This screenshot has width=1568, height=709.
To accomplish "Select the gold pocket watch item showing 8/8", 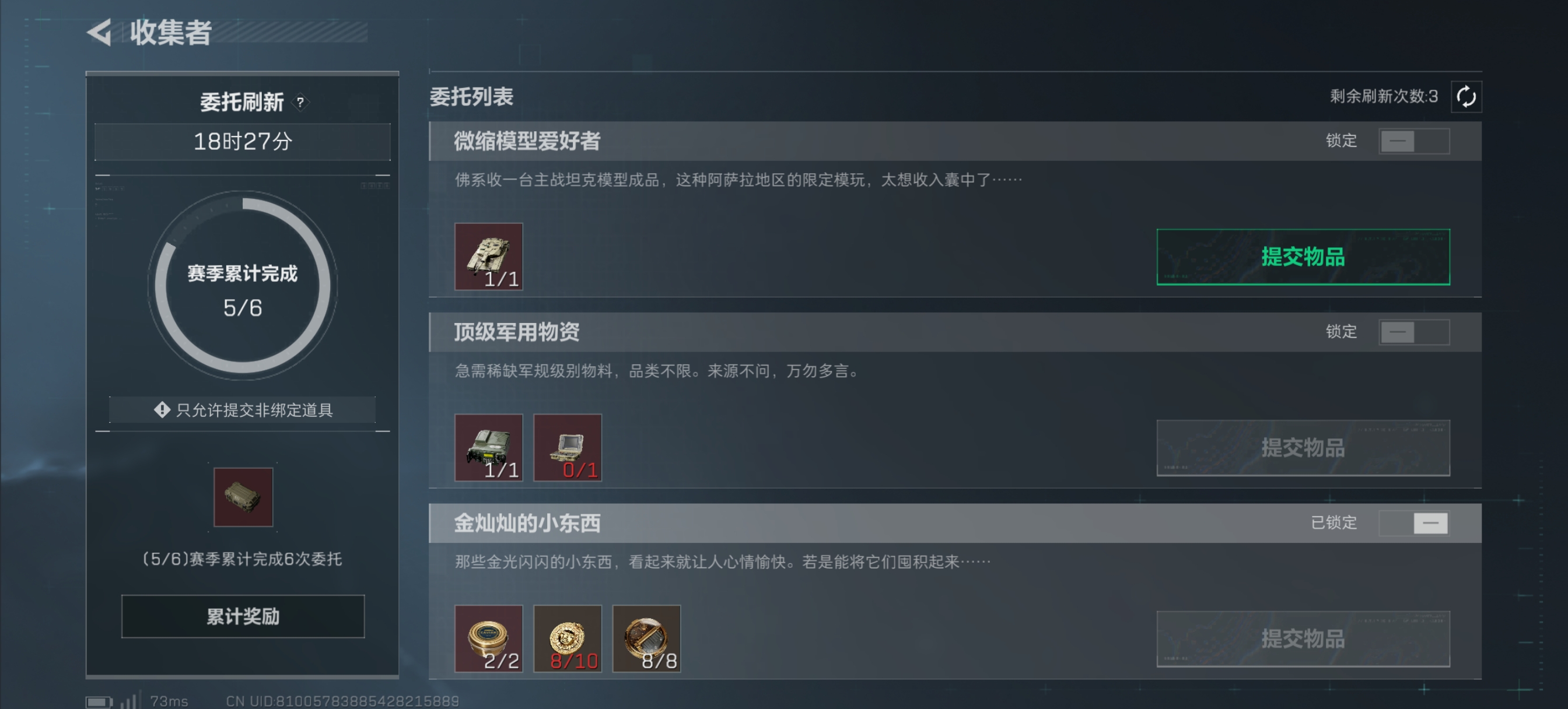I will coord(646,638).
